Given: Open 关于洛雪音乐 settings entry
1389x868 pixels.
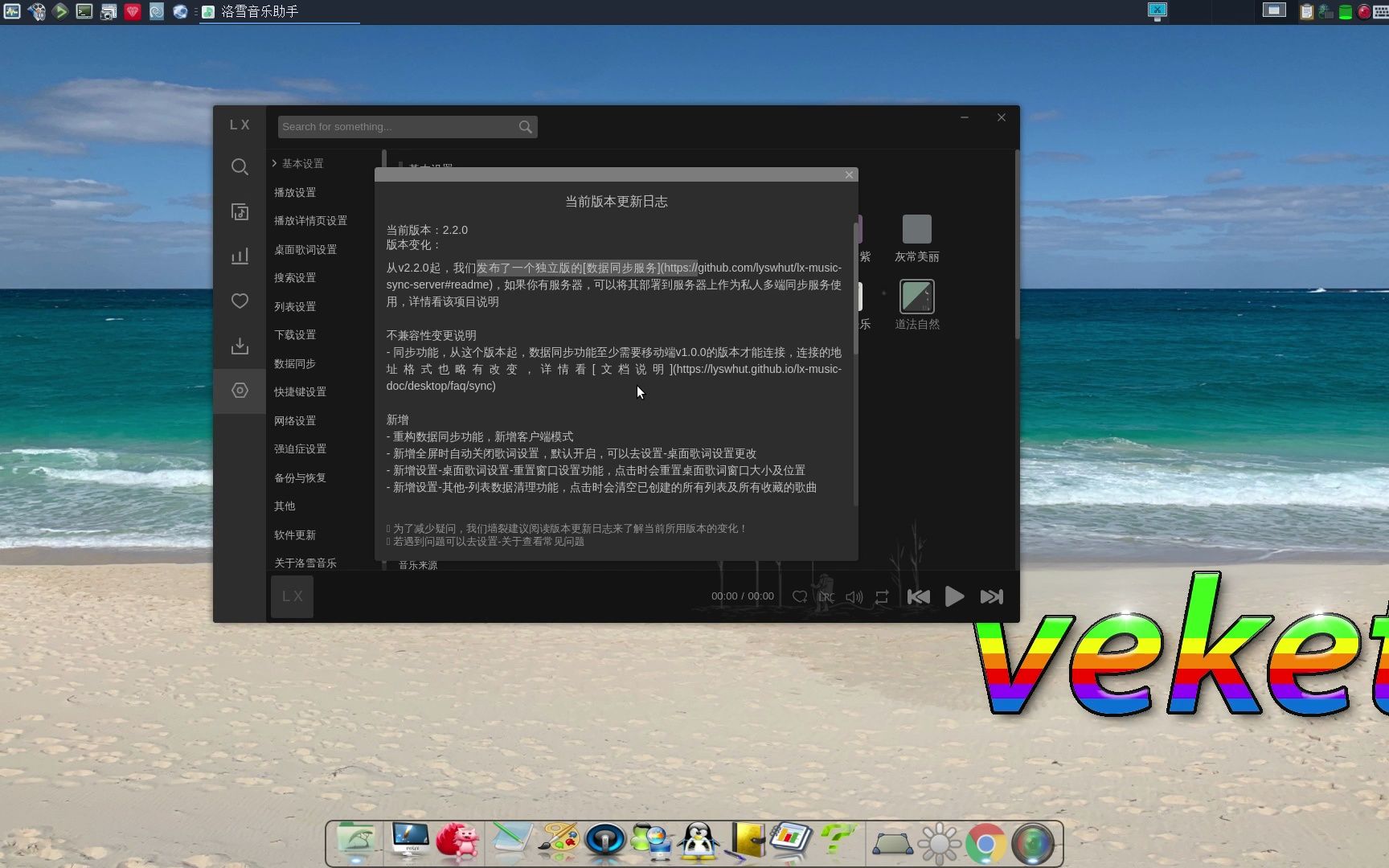Looking at the screenshot, I should pos(305,563).
